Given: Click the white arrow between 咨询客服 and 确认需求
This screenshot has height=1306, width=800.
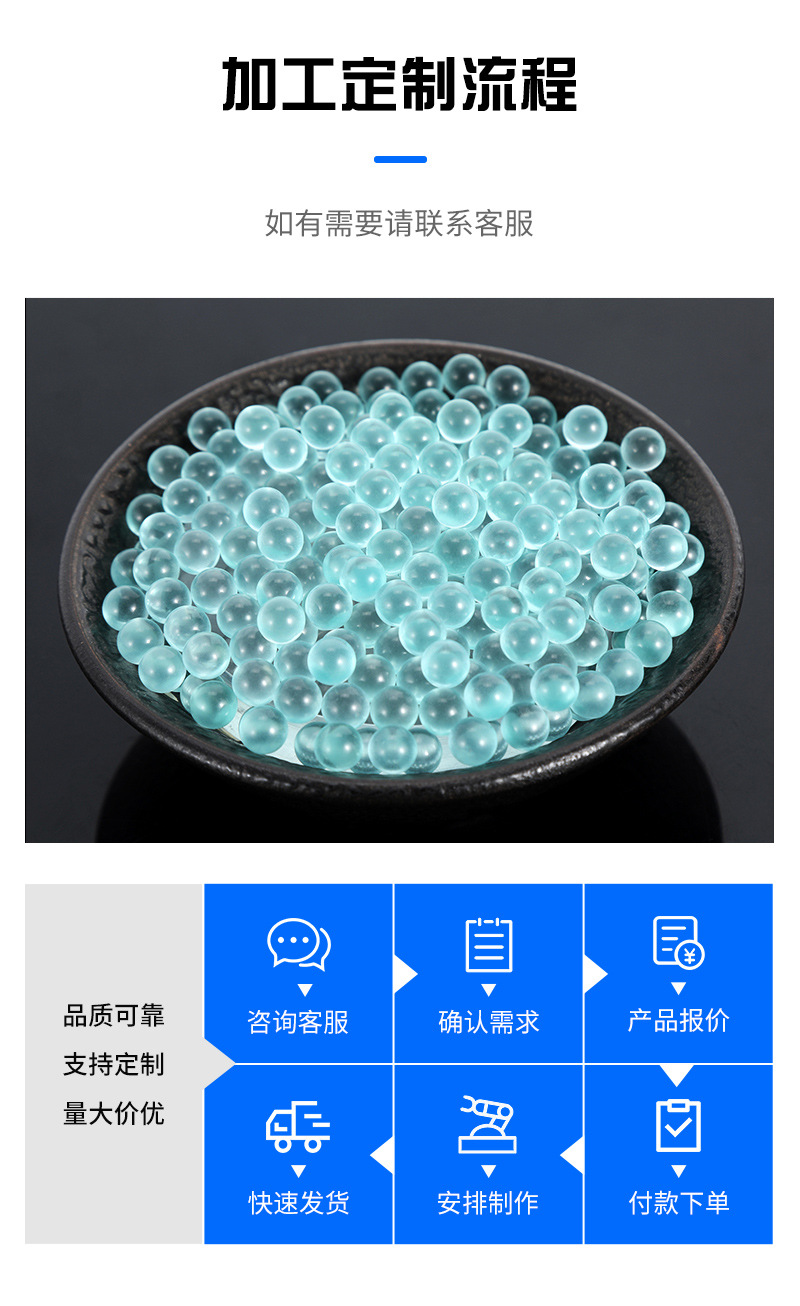Looking at the screenshot, I should [x=406, y=974].
